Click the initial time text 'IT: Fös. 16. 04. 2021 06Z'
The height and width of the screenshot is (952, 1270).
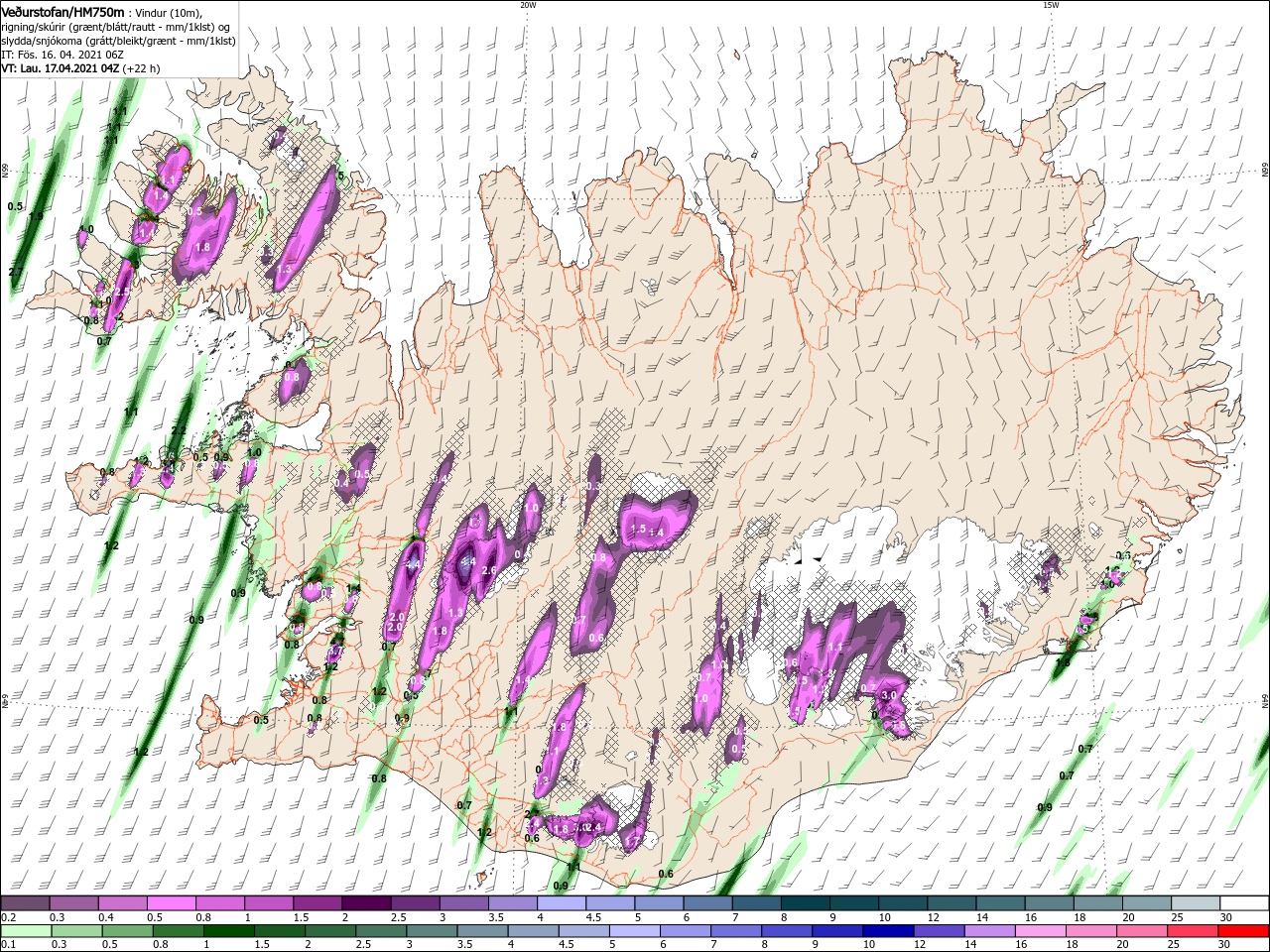click(x=63, y=56)
